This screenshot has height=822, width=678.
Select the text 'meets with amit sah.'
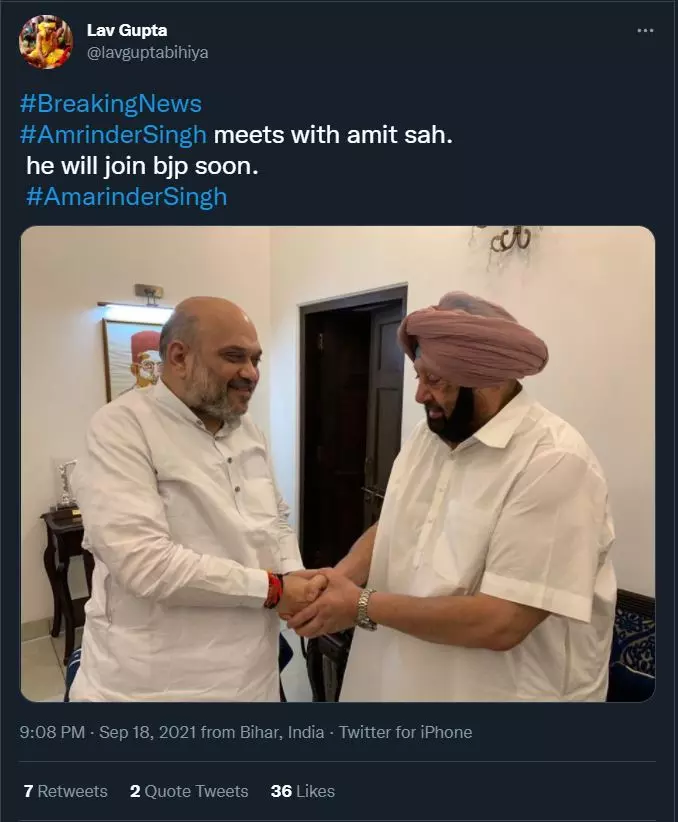pyautogui.click(x=333, y=135)
